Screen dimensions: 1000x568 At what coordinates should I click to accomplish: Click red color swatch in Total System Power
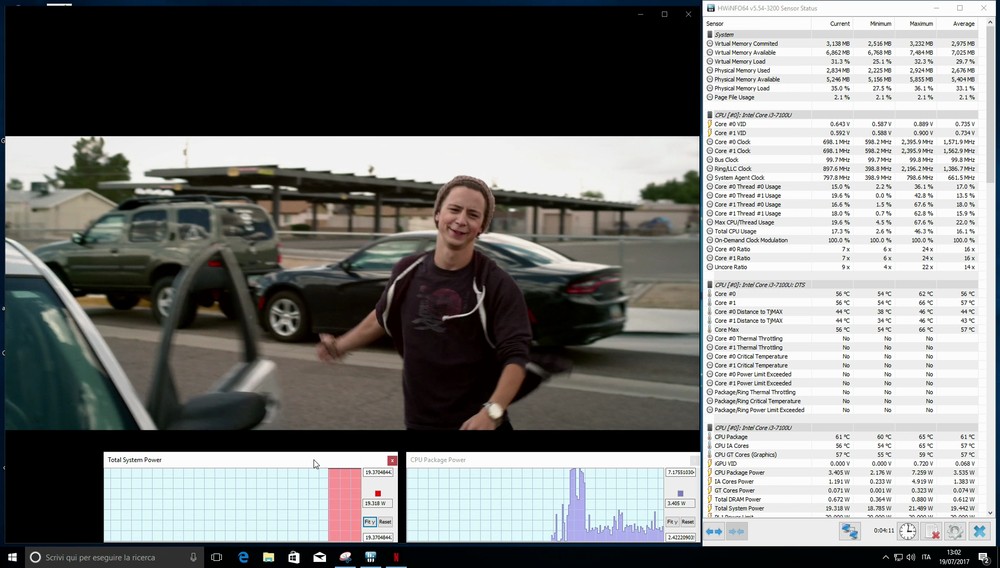(378, 493)
